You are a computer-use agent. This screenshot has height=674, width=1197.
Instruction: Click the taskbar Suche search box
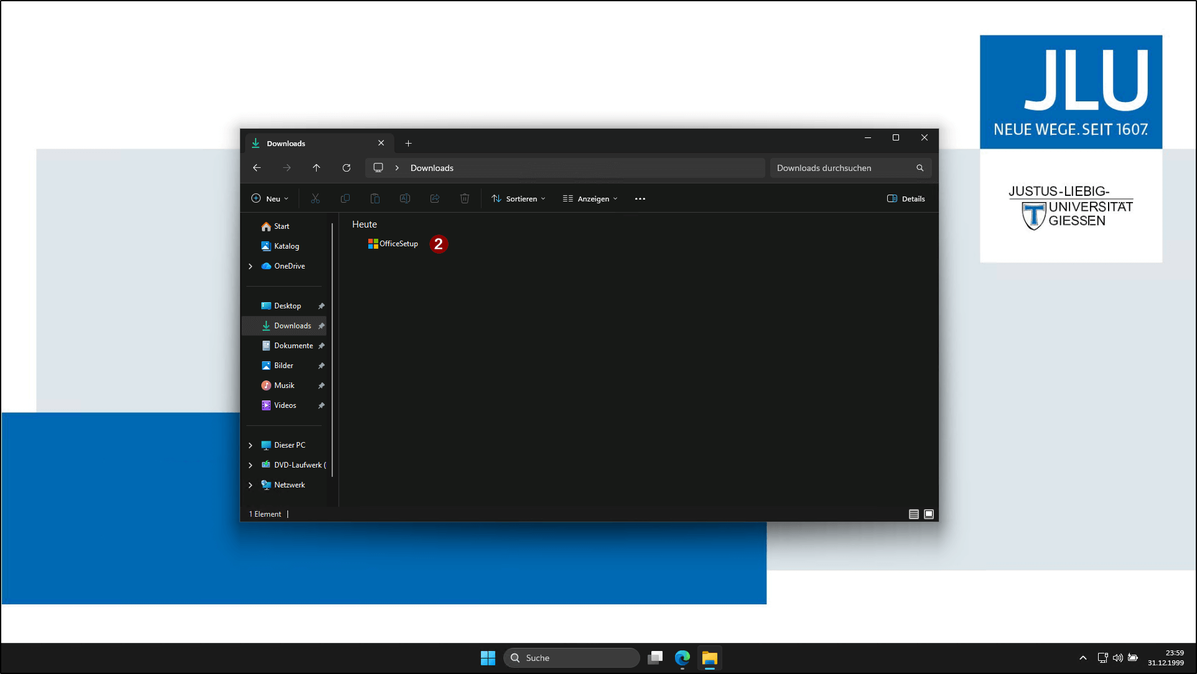point(572,658)
